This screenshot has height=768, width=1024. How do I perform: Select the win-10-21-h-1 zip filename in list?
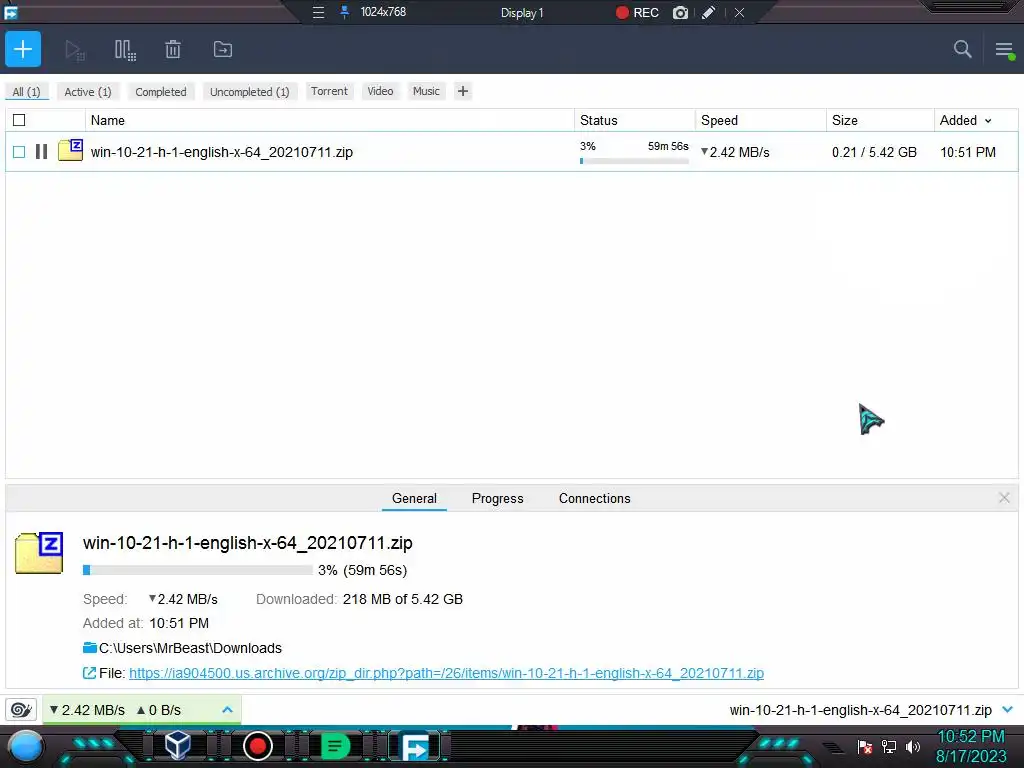click(221, 152)
